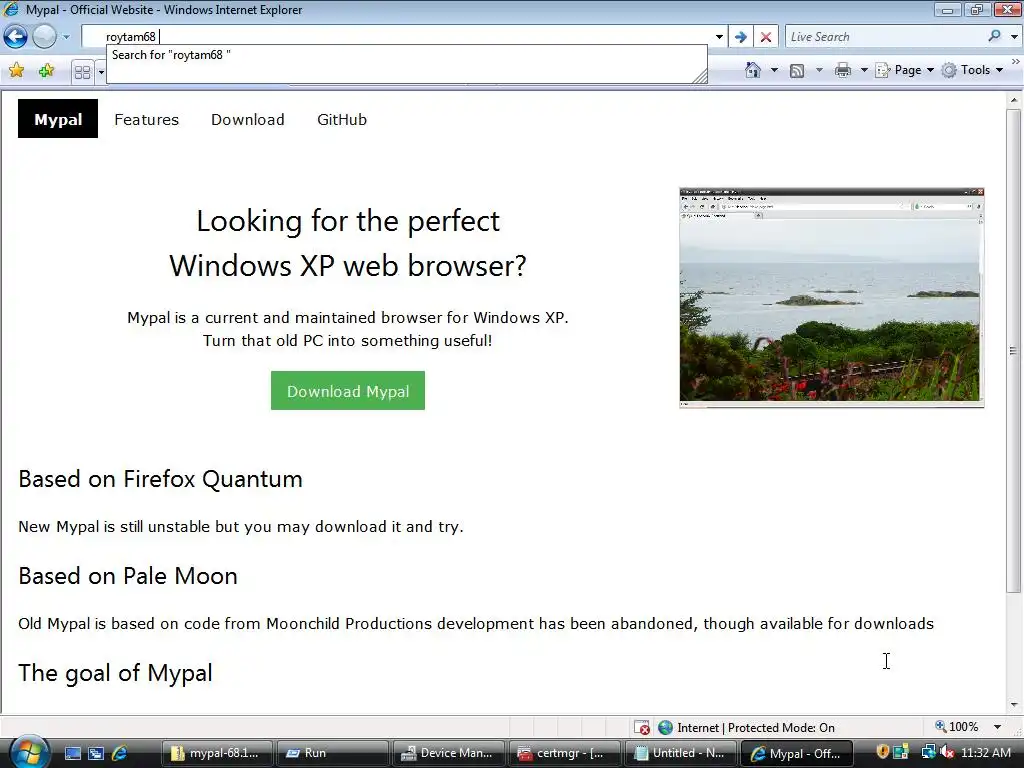The width and height of the screenshot is (1024, 768).
Task: Click the network tray icon
Action: click(x=928, y=752)
